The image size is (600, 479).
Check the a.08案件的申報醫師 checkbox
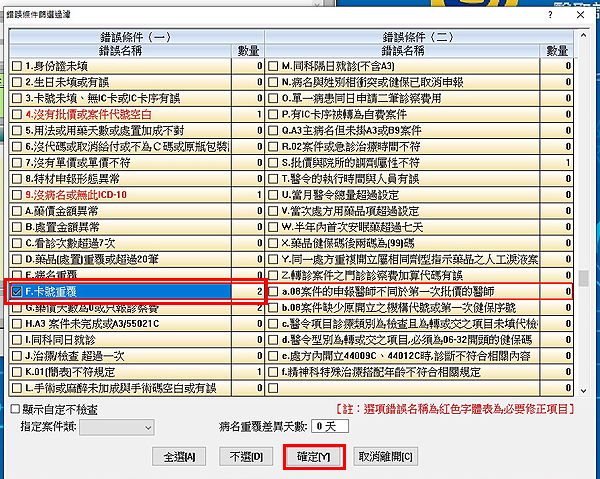[273, 291]
